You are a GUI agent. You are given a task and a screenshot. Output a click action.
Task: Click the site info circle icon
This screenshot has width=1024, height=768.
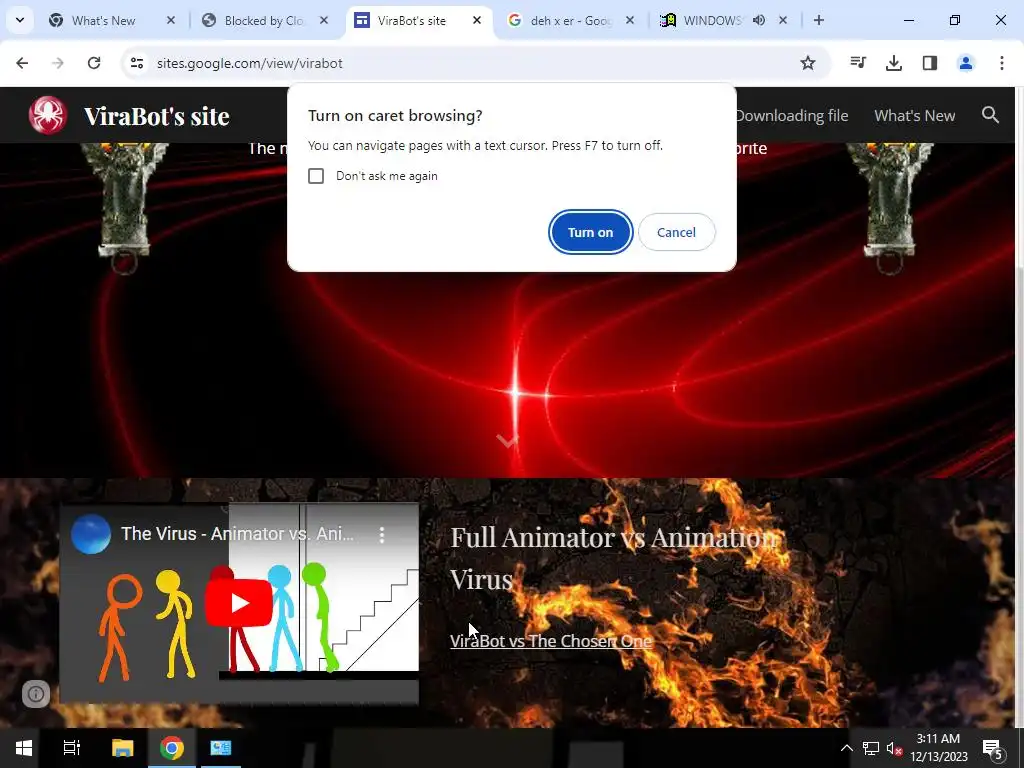[x=36, y=694]
